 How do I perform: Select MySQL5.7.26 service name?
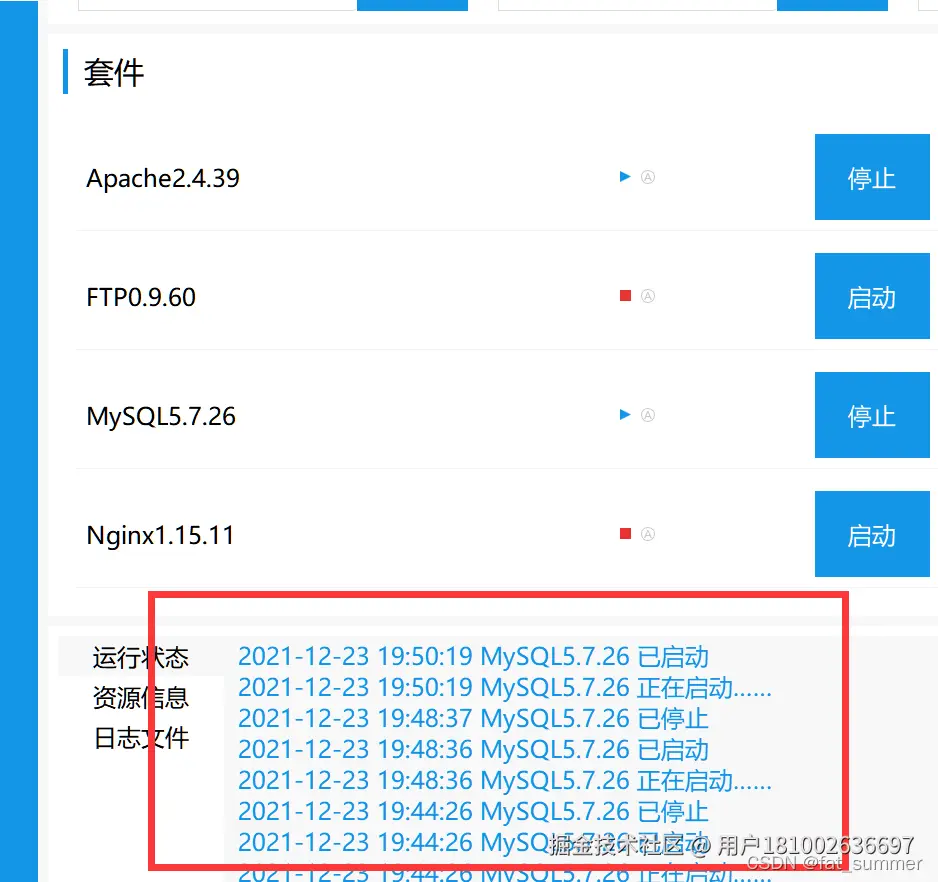click(161, 417)
